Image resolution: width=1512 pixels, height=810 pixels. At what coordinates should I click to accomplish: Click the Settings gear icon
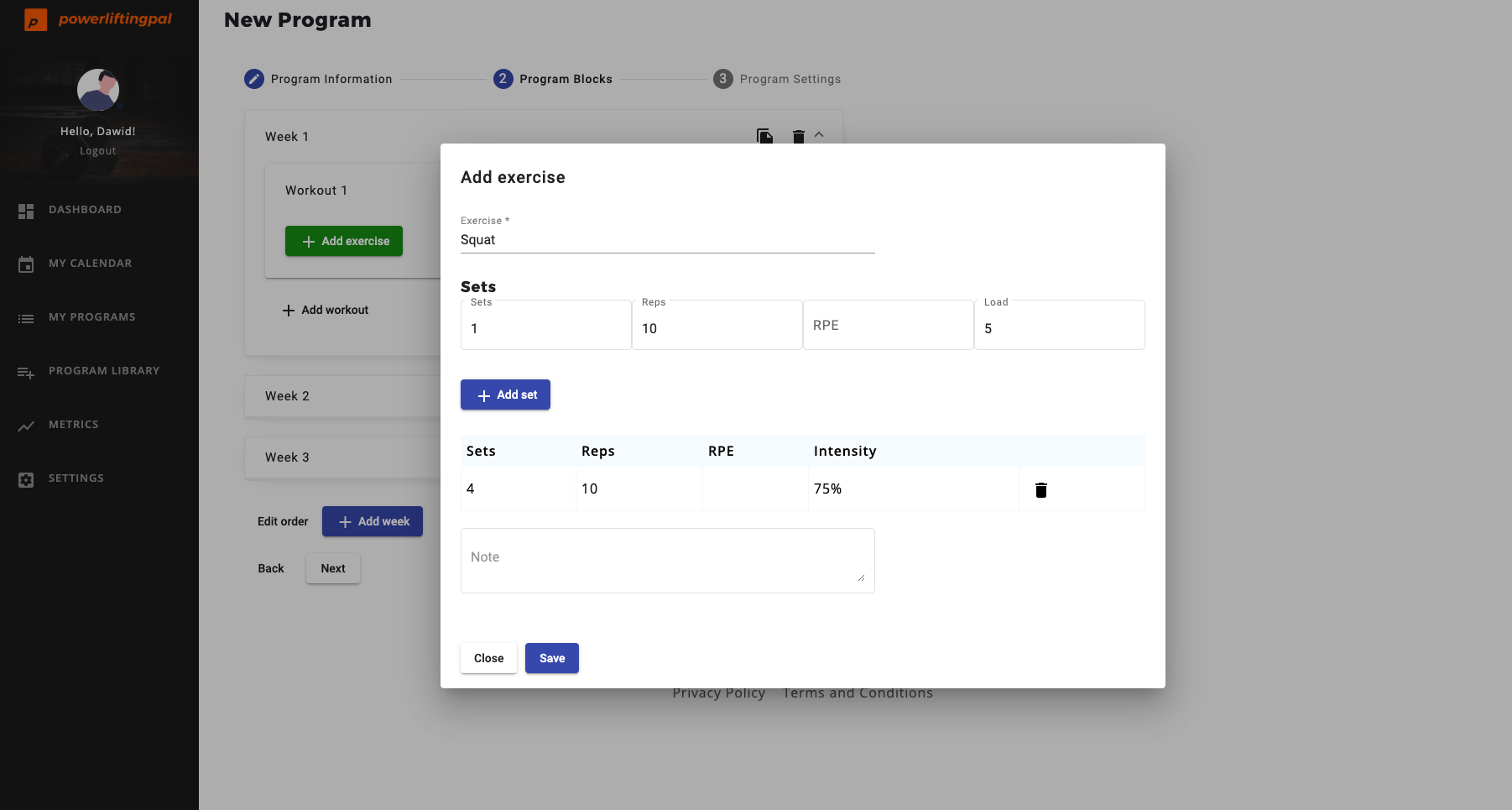coord(26,480)
